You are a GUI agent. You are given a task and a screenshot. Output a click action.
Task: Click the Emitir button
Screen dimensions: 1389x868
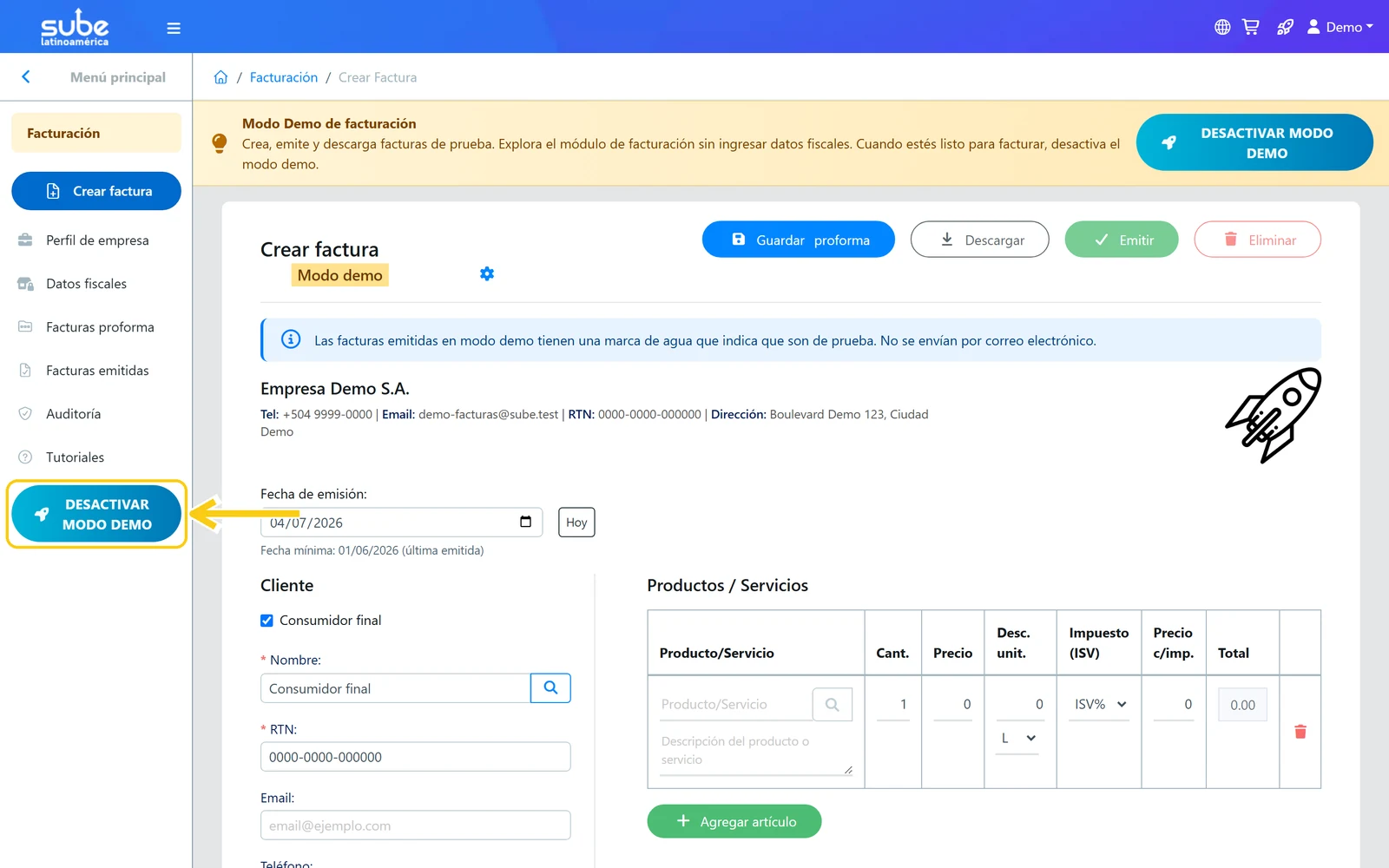point(1122,240)
